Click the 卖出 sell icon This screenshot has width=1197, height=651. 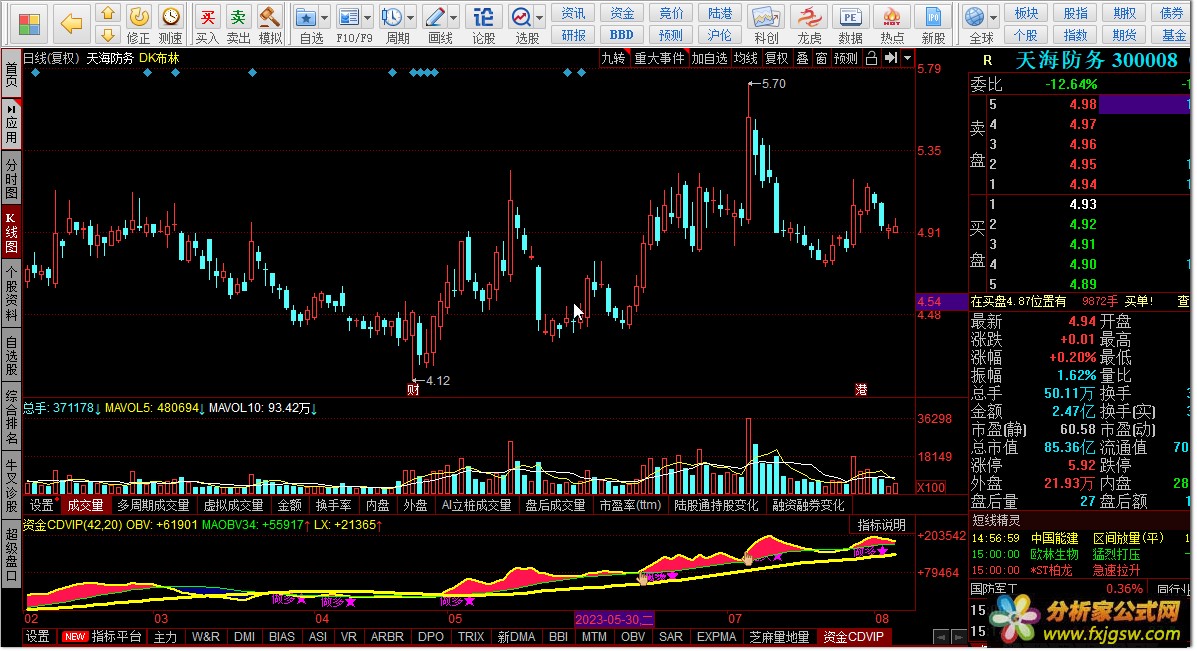238,24
